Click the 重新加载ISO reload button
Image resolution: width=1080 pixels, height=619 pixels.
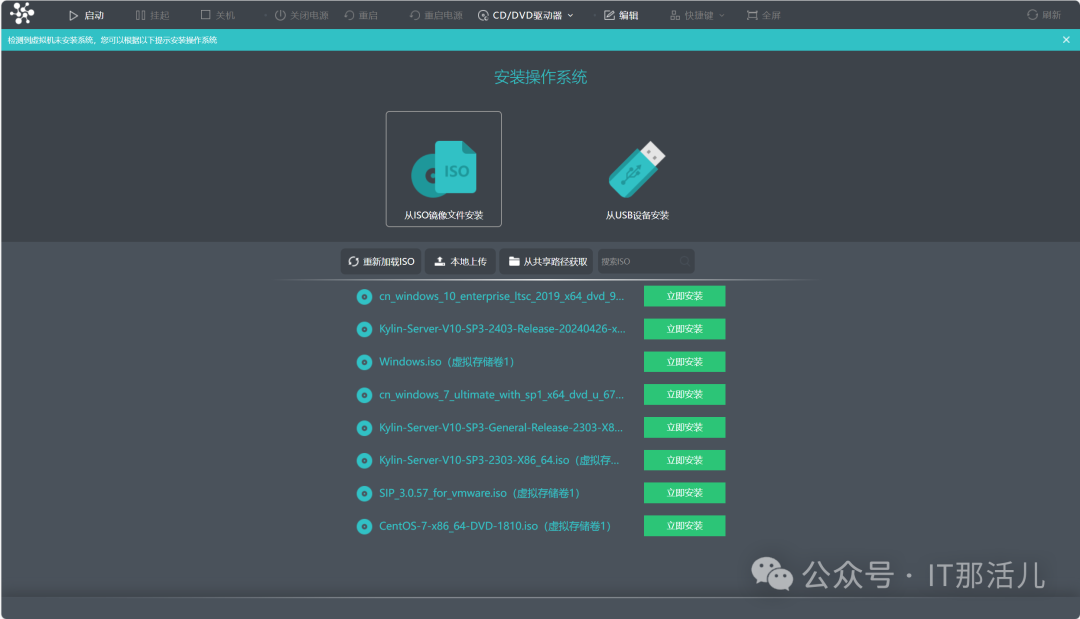coord(381,262)
